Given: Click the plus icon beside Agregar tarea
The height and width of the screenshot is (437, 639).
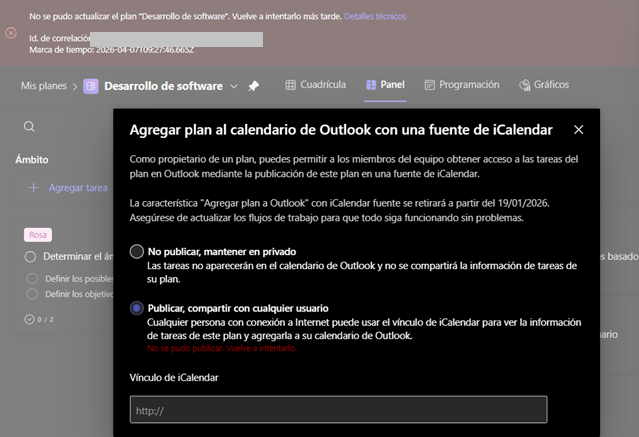Looking at the screenshot, I should click(x=33, y=188).
